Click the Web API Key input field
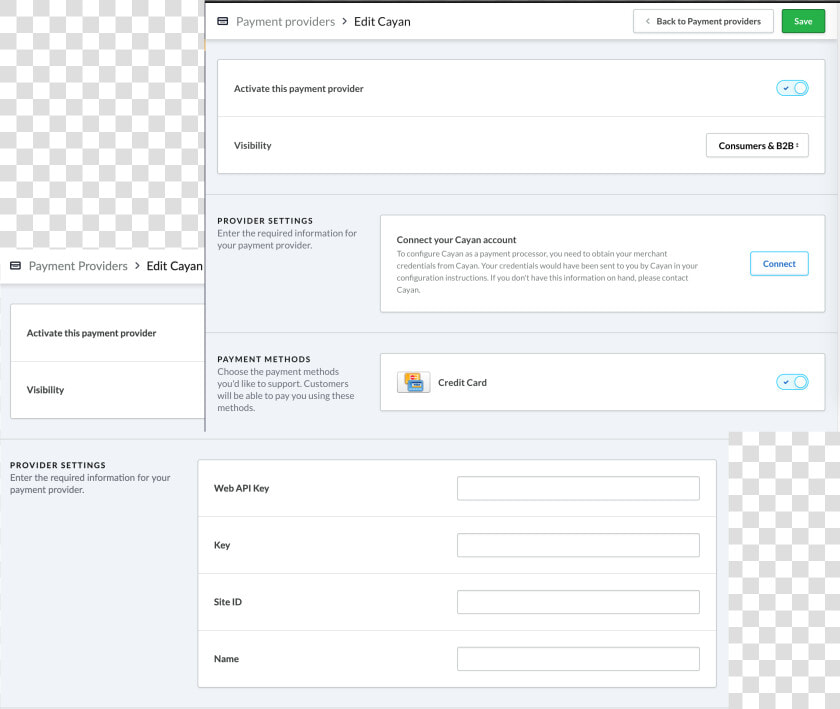 click(x=578, y=488)
